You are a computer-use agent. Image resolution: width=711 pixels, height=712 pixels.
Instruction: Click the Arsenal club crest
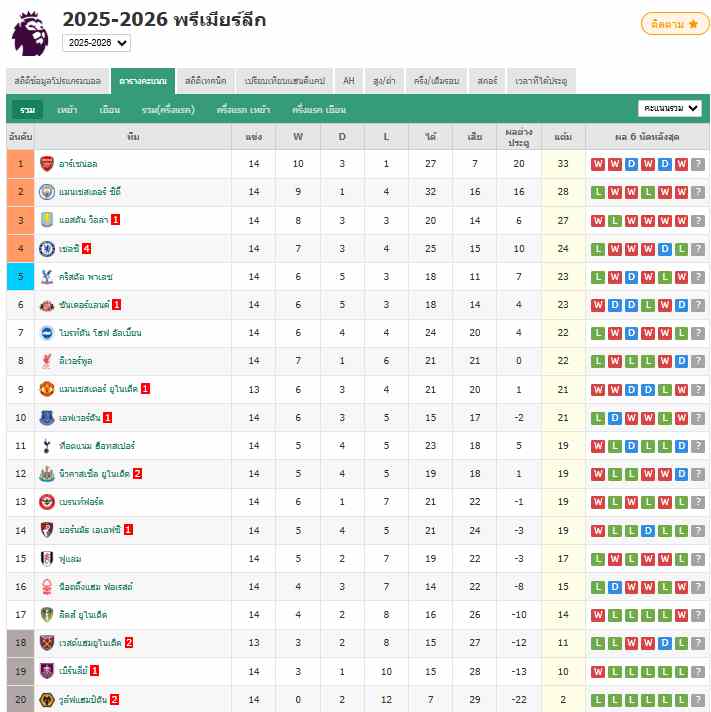tap(47, 163)
